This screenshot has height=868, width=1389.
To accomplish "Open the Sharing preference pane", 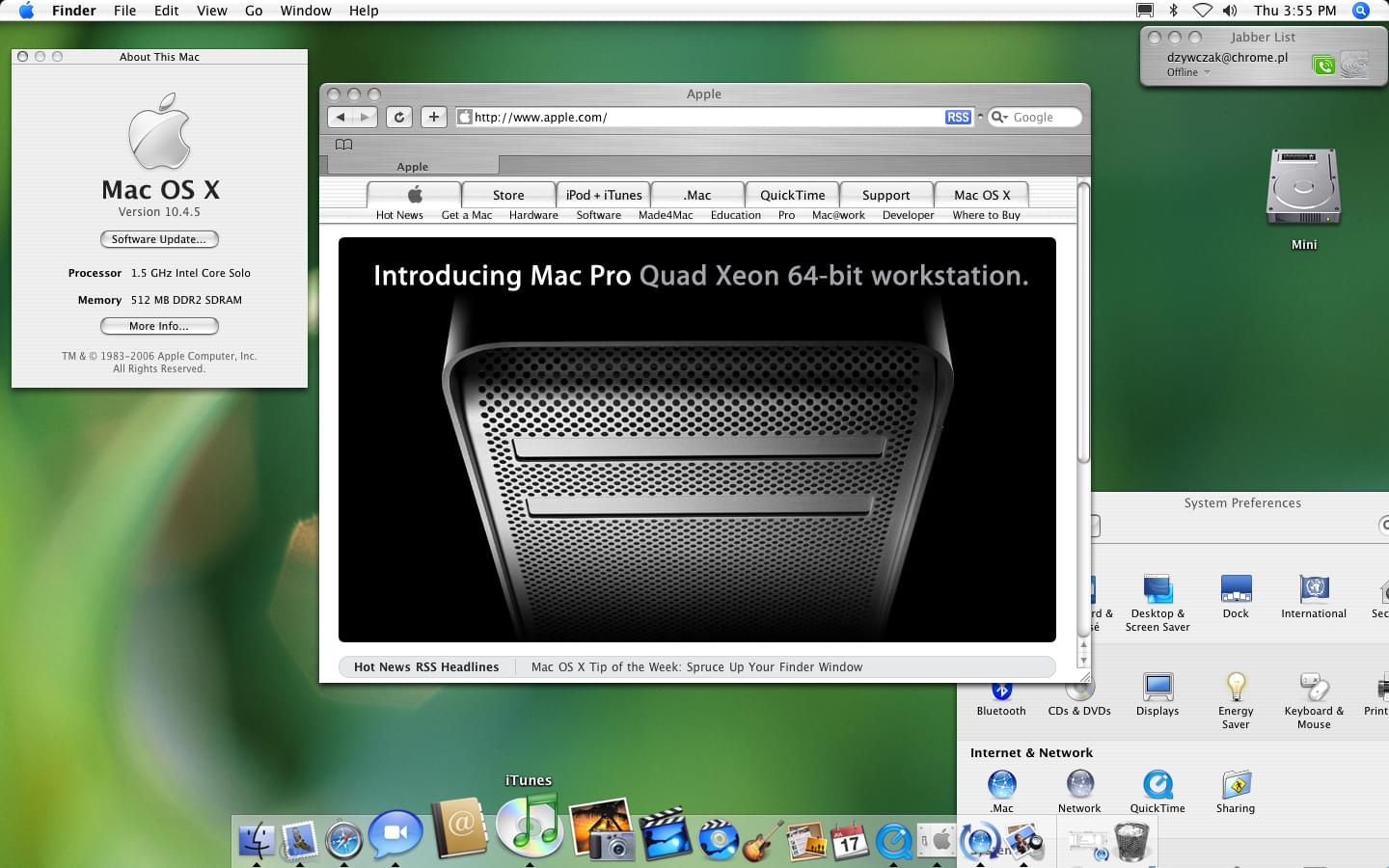I will [1236, 792].
